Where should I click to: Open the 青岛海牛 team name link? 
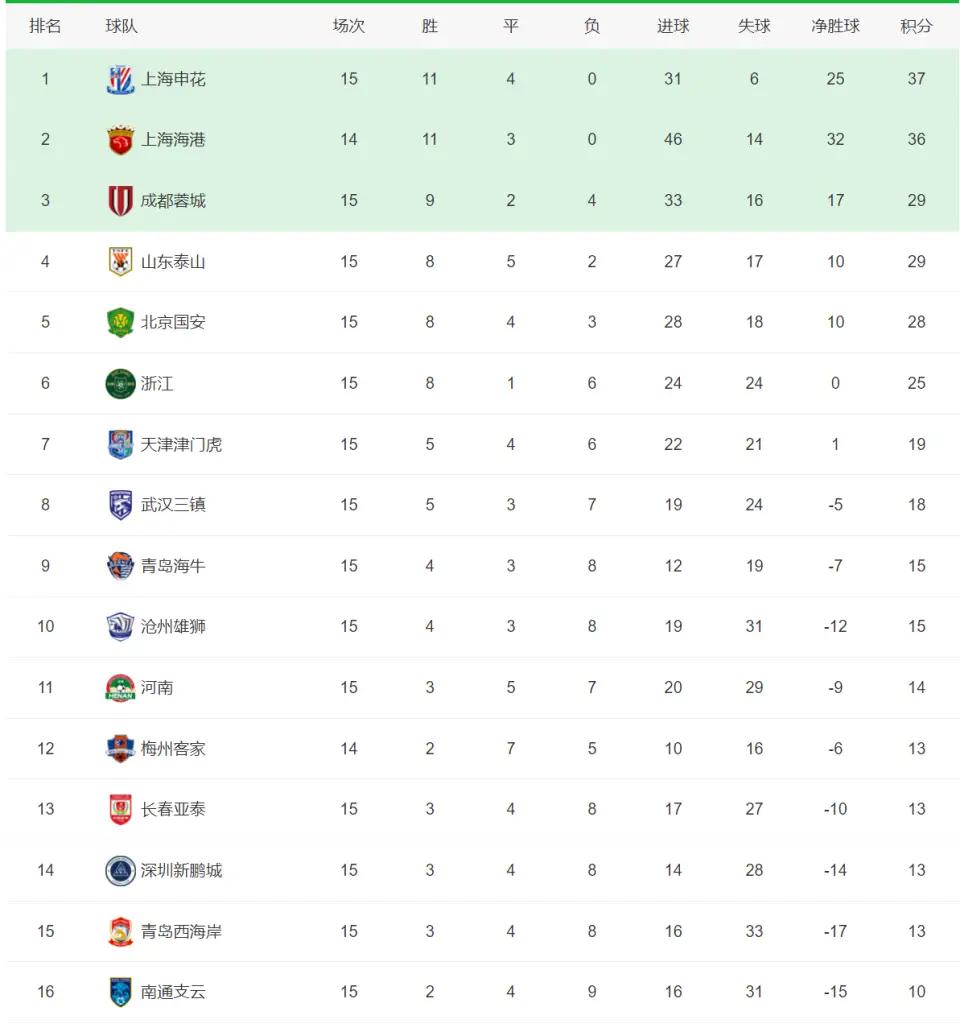click(173, 566)
